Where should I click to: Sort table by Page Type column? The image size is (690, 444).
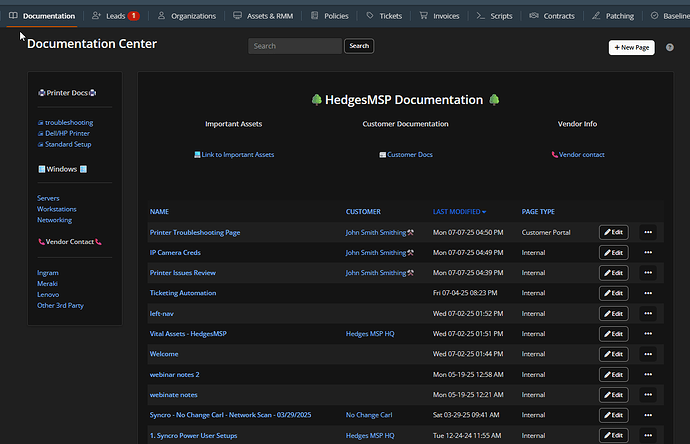pos(538,212)
